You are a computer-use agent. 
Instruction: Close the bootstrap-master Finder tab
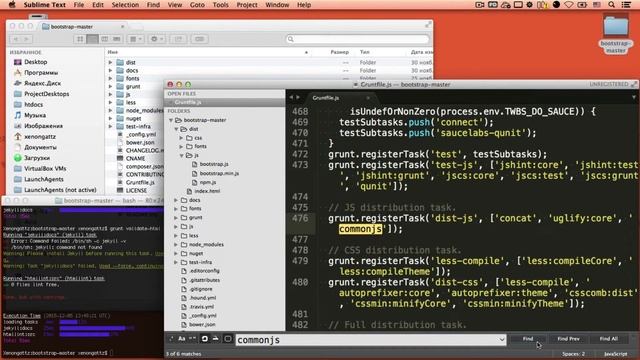click(x=122, y=27)
